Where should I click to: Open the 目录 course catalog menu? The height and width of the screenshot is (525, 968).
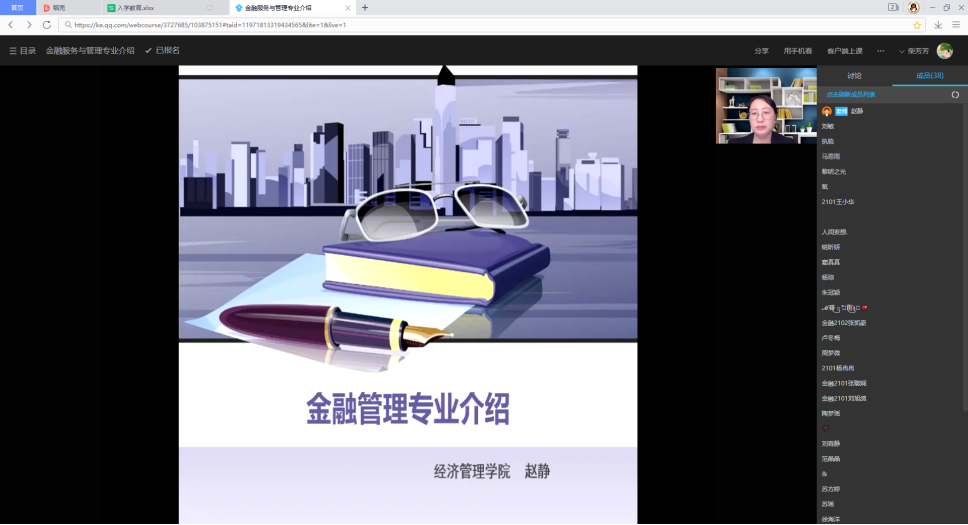22,50
